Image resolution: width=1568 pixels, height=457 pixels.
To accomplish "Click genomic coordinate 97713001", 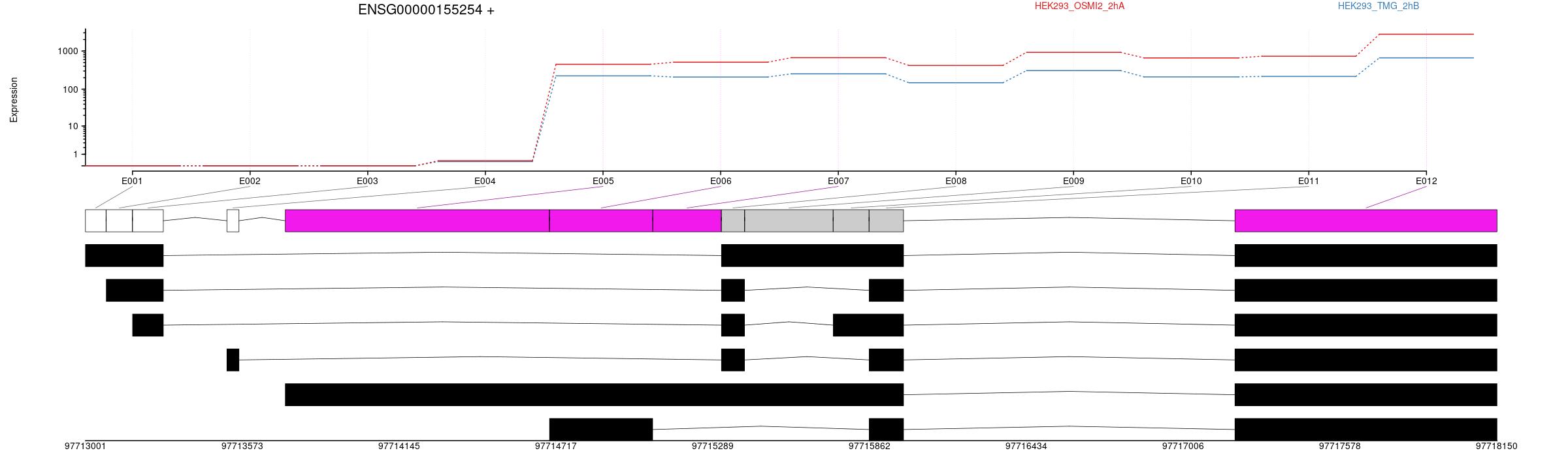I will [x=85, y=447].
